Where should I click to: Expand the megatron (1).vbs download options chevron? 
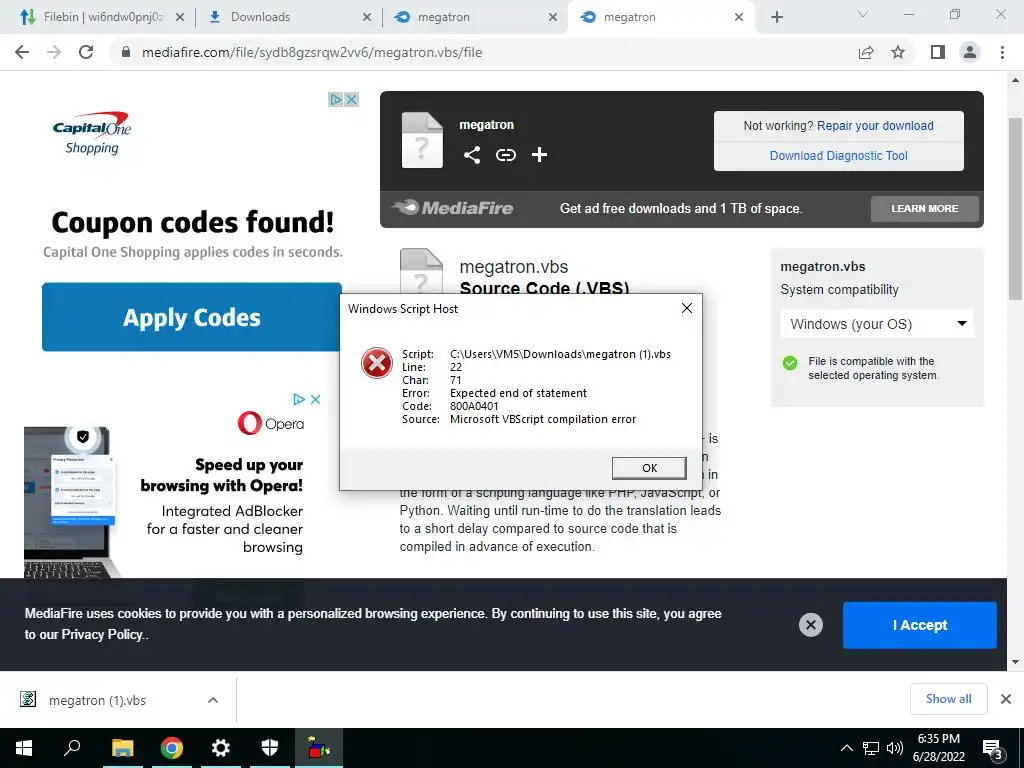pos(213,700)
